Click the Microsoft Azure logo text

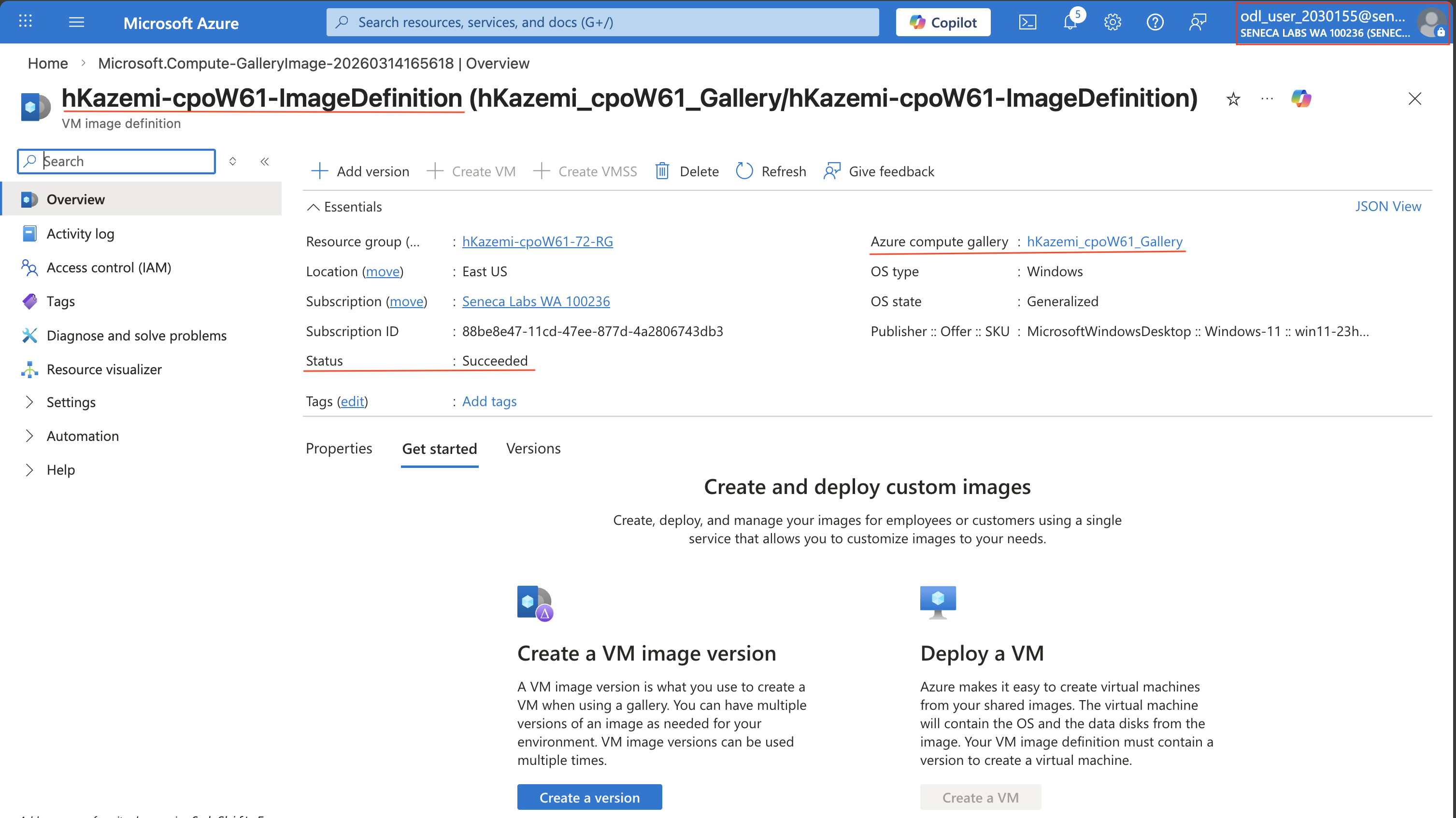pyautogui.click(x=181, y=23)
